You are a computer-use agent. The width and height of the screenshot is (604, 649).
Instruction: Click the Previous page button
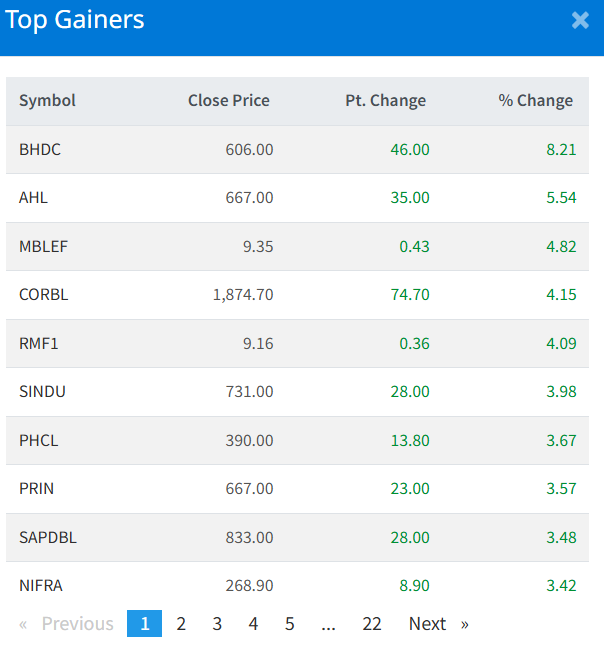tap(67, 624)
